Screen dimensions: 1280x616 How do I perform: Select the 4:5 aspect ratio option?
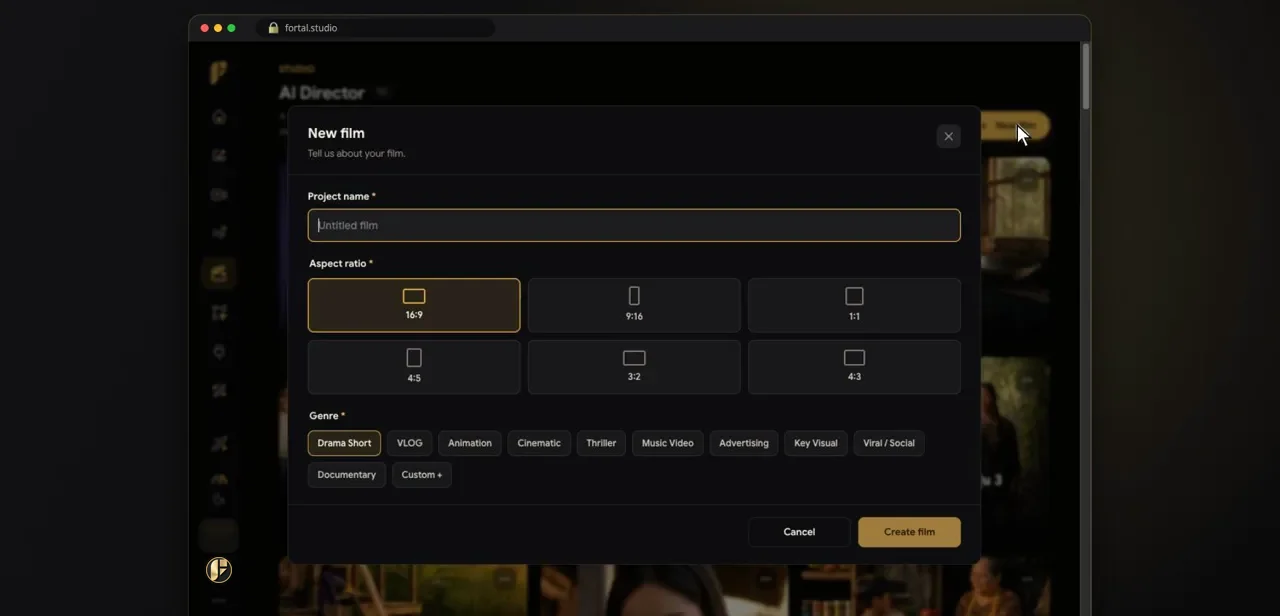click(x=414, y=367)
